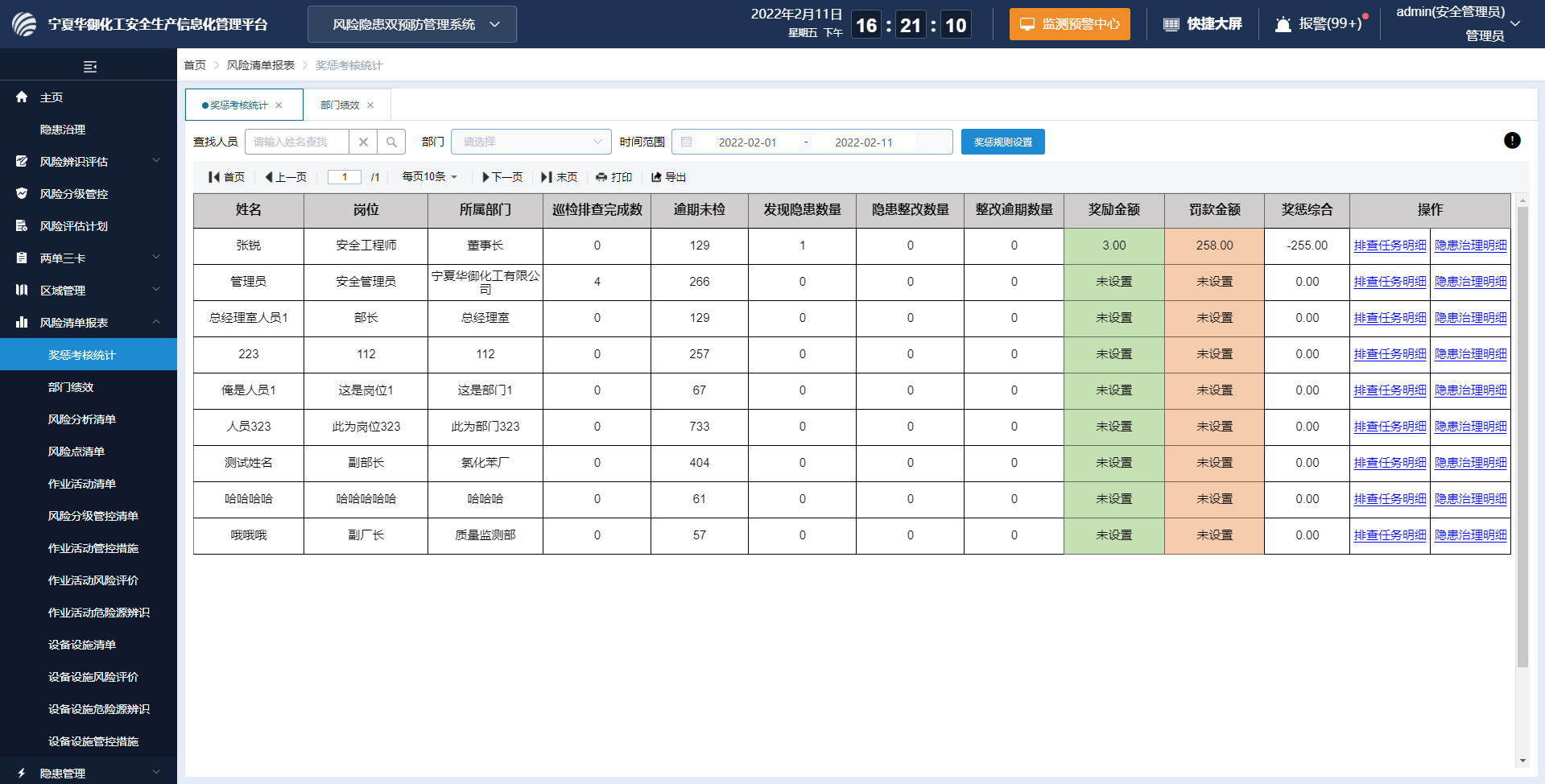This screenshot has height=784, width=1545.
Task: Click the 两单三卡 clipboard icon
Action: (22, 258)
